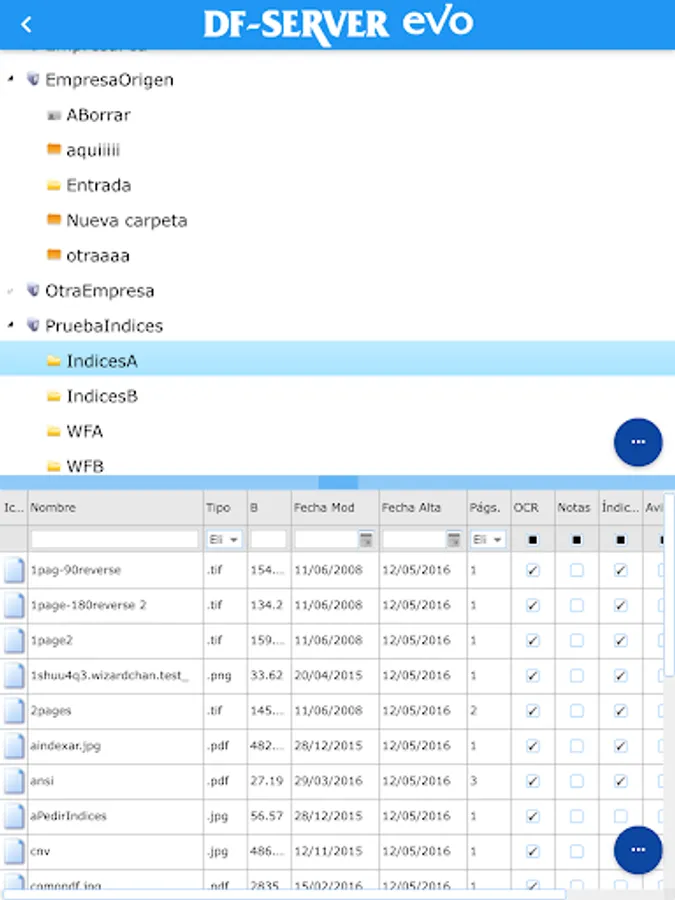Click the WFB folder icon
Image resolution: width=675 pixels, height=900 pixels.
click(53, 466)
